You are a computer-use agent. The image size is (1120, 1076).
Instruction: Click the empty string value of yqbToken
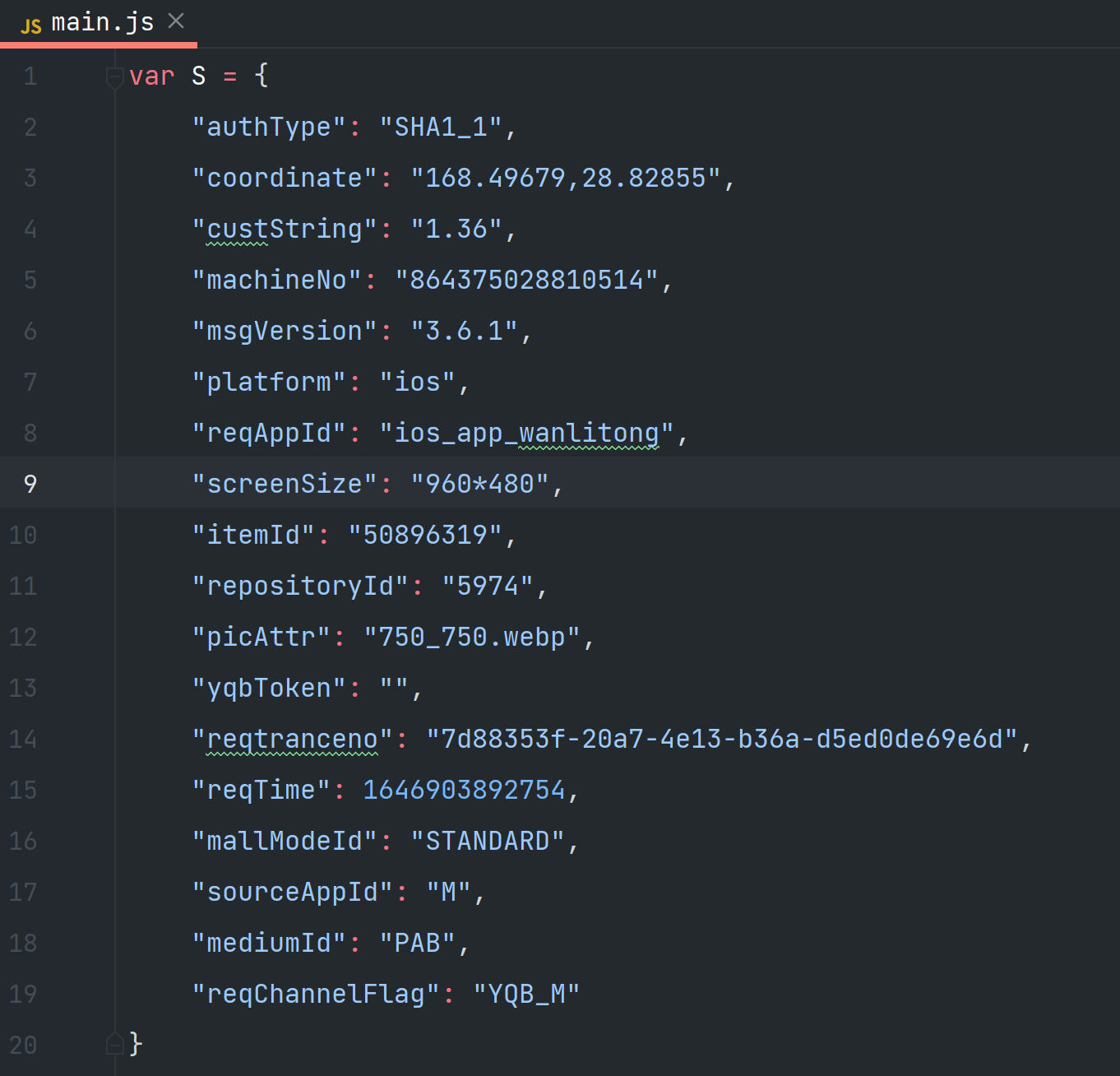394,689
